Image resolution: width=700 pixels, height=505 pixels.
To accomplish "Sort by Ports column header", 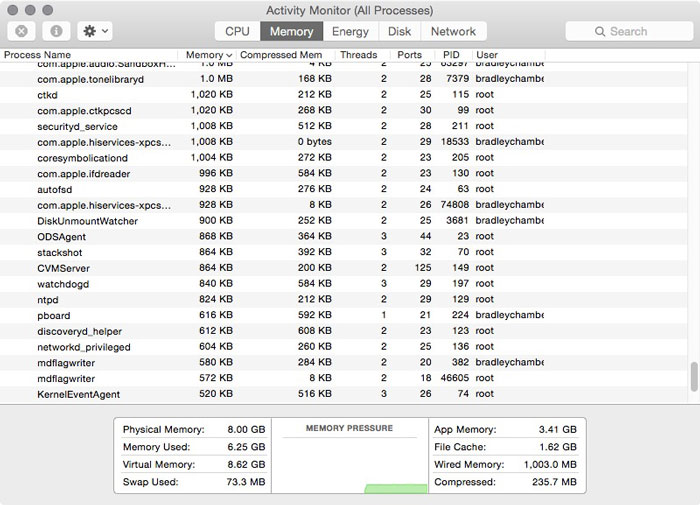I will (x=413, y=55).
